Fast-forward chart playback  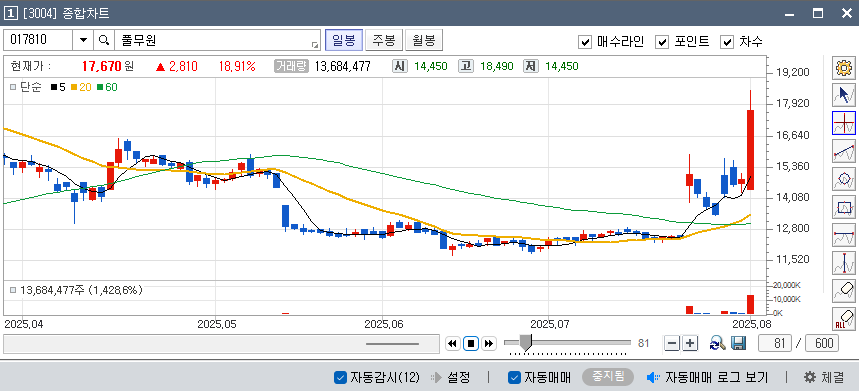(x=489, y=344)
